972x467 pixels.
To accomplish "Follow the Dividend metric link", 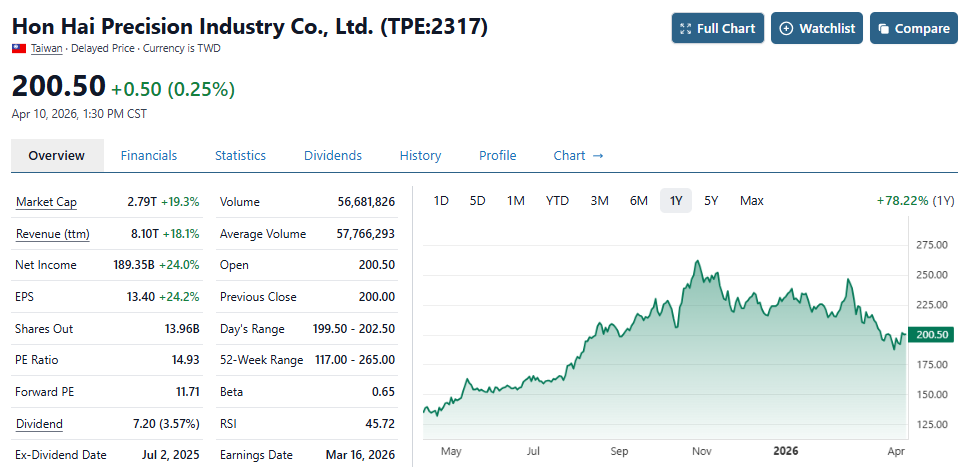I will coord(39,424).
